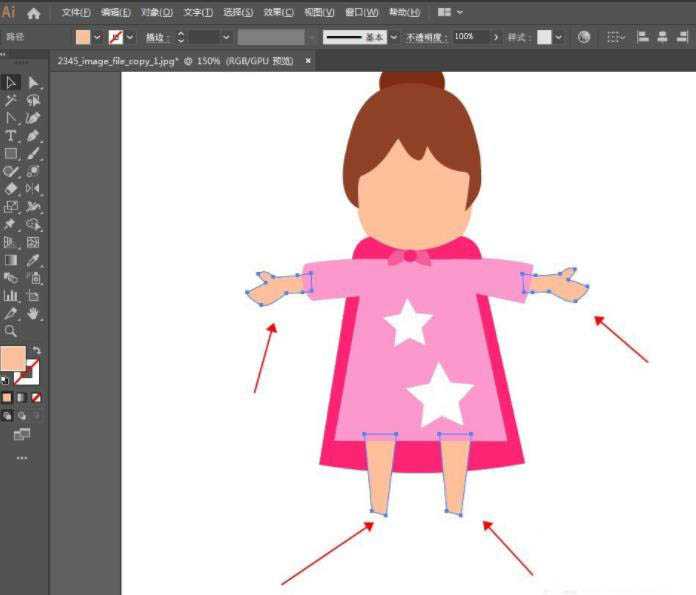Close the 2345_image_file_copy_1.jpg document tab
The width and height of the screenshot is (696, 595).
tap(308, 61)
